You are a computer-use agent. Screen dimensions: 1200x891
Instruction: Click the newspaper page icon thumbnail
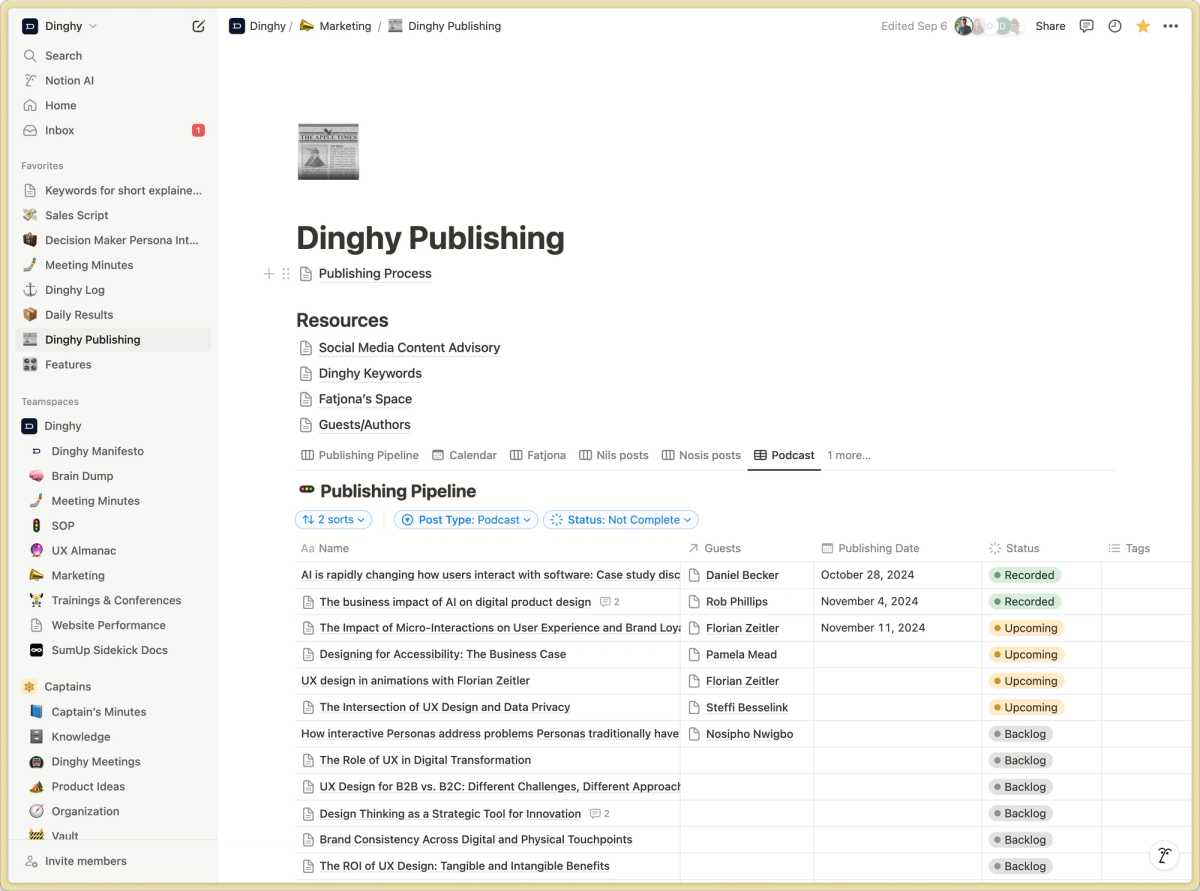(328, 151)
